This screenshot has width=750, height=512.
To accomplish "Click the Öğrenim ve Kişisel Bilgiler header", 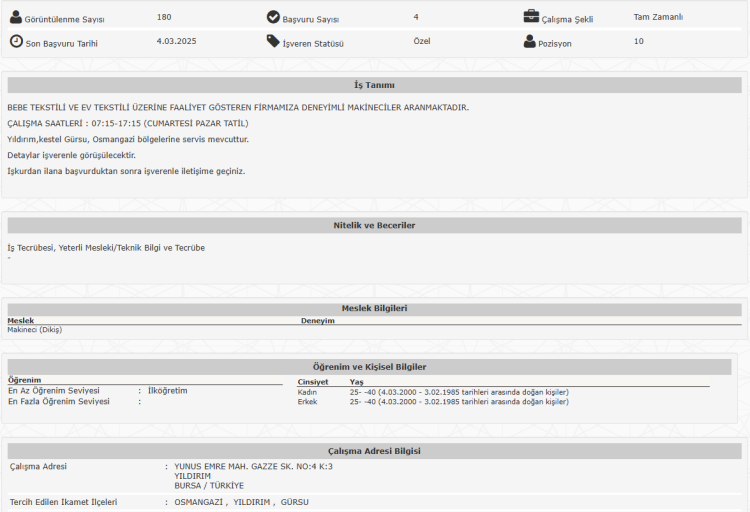I will click(370, 367).
